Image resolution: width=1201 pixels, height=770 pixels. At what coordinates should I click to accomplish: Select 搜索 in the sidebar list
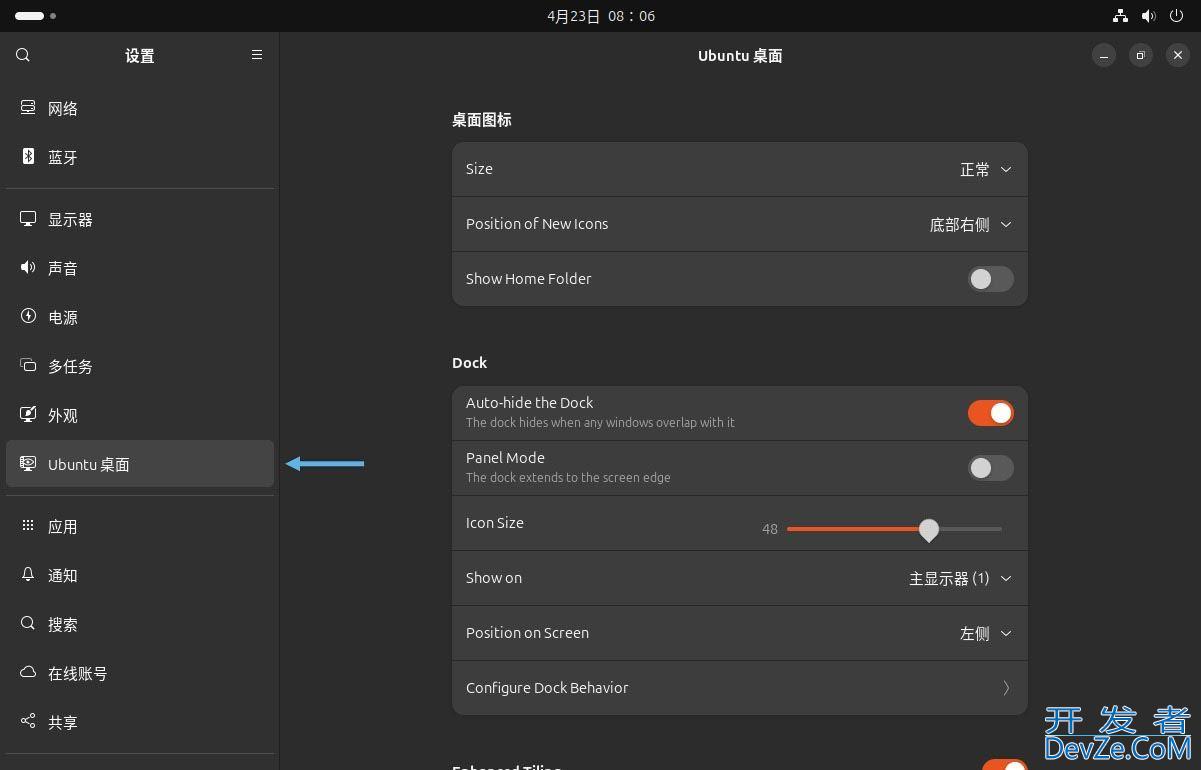(x=140, y=624)
